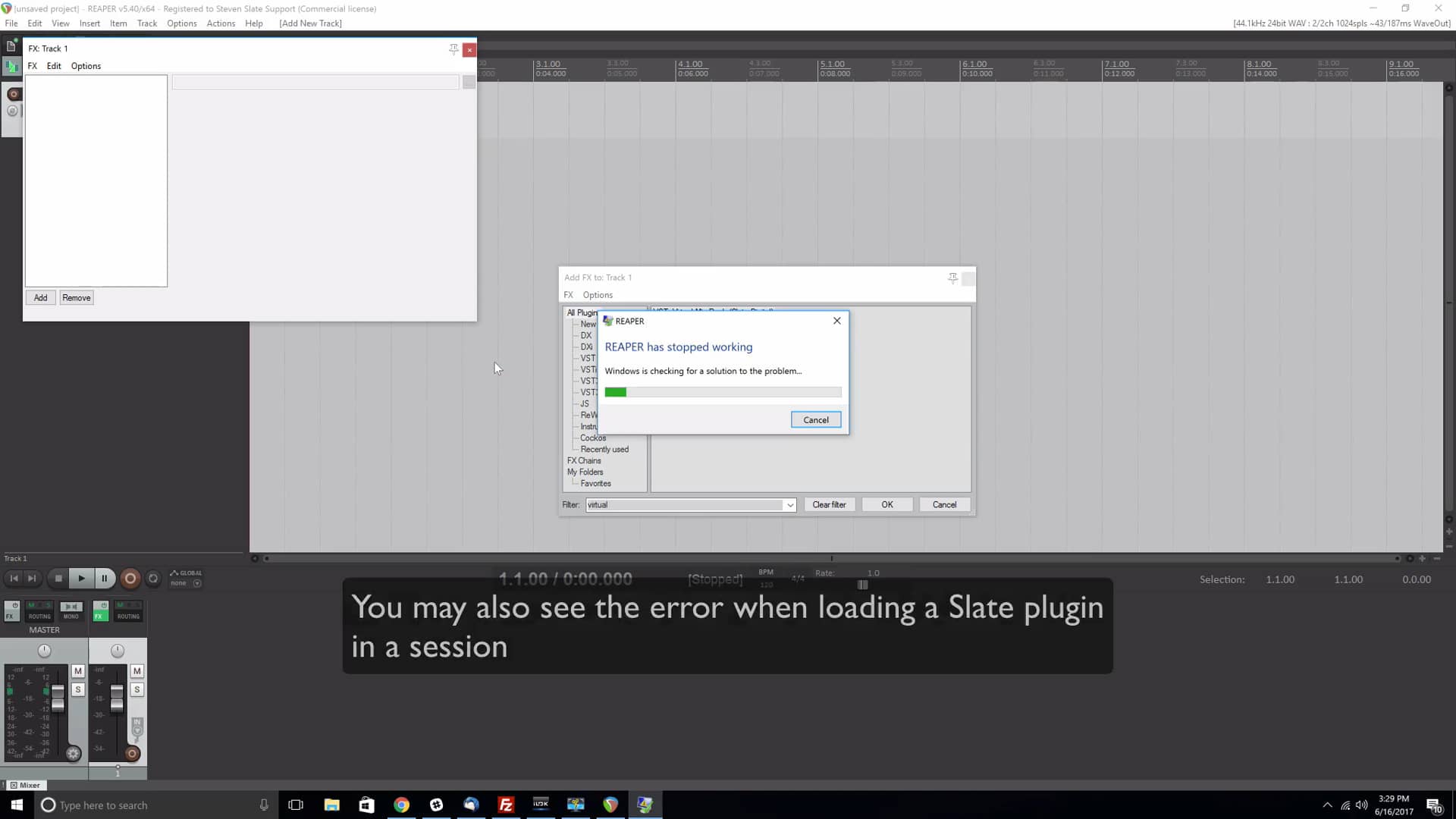Disable the FX enable power toggle on Track 1
The height and width of the screenshot is (819, 1456).
102,604
